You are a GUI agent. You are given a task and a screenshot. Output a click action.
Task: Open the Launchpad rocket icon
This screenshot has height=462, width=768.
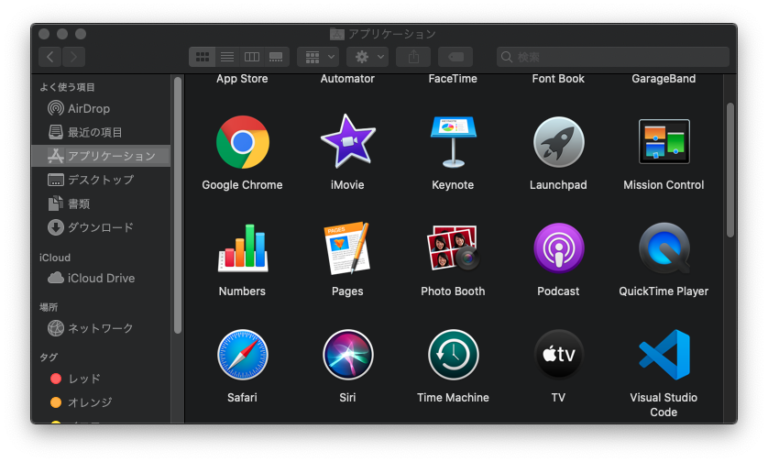pyautogui.click(x=558, y=142)
